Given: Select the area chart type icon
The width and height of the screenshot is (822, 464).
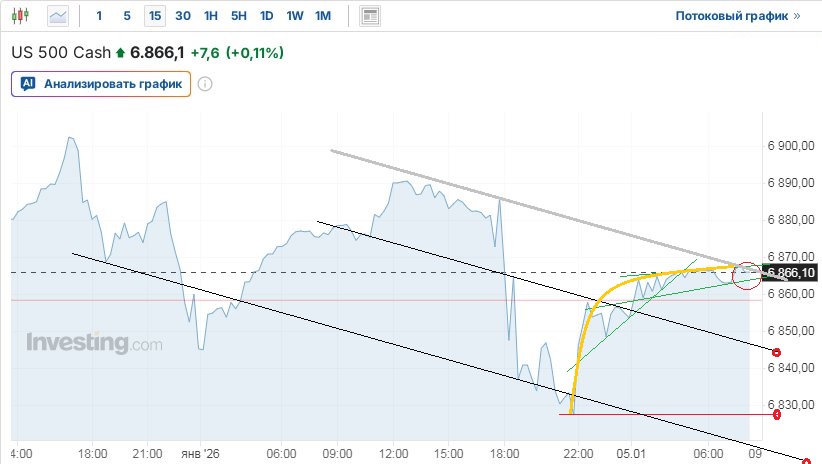Looking at the screenshot, I should pyautogui.click(x=59, y=16).
